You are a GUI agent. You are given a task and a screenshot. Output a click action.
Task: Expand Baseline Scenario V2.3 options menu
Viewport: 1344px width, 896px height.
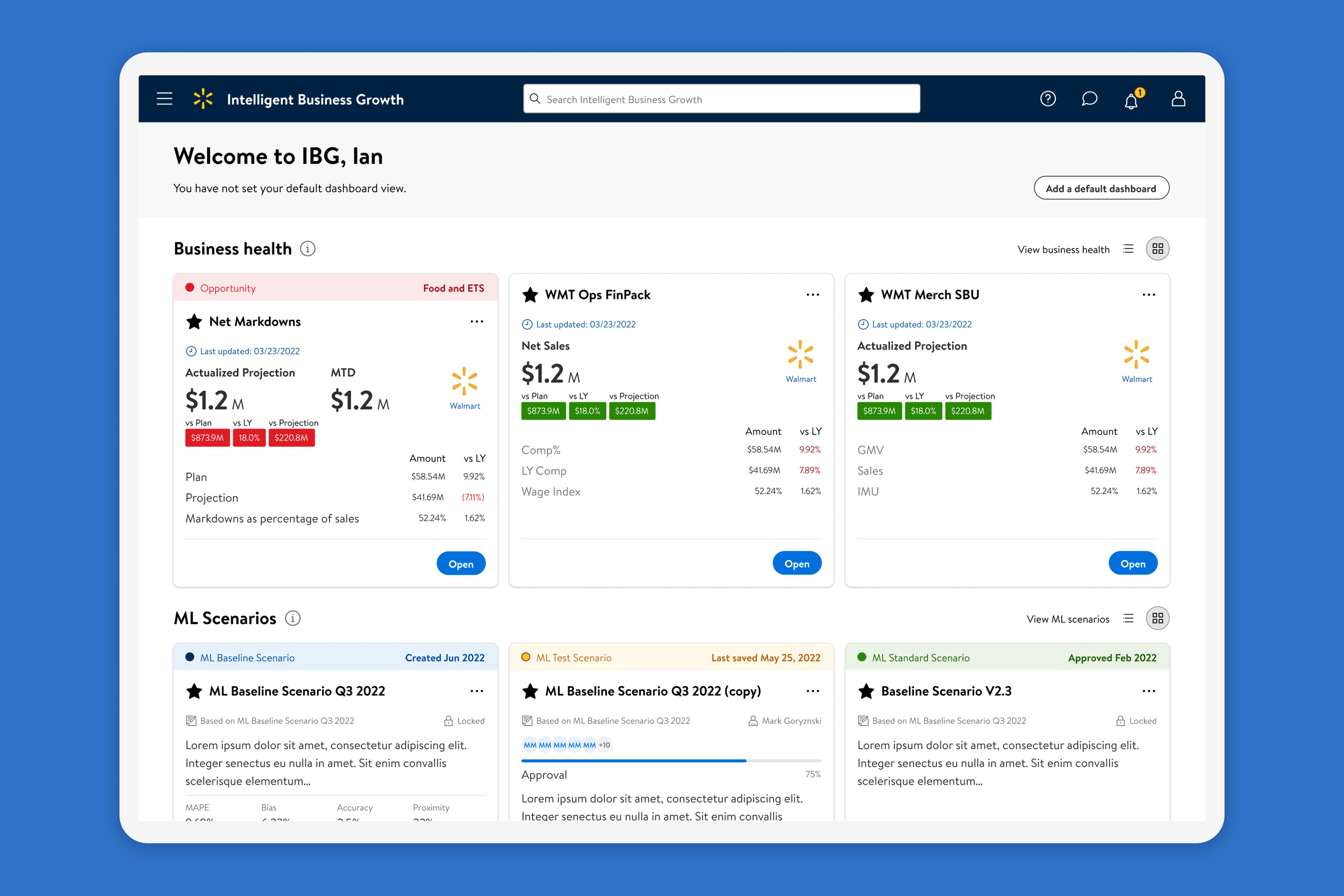(x=1148, y=691)
